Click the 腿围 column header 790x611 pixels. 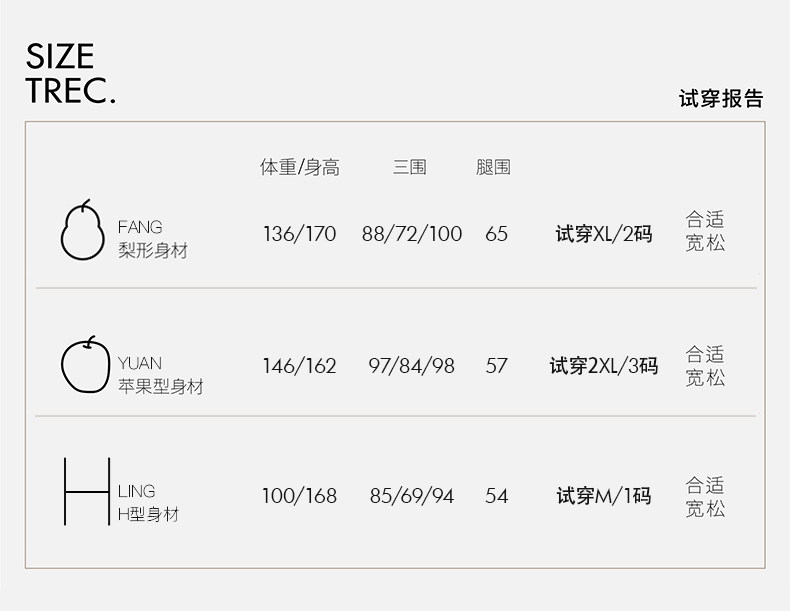[493, 168]
